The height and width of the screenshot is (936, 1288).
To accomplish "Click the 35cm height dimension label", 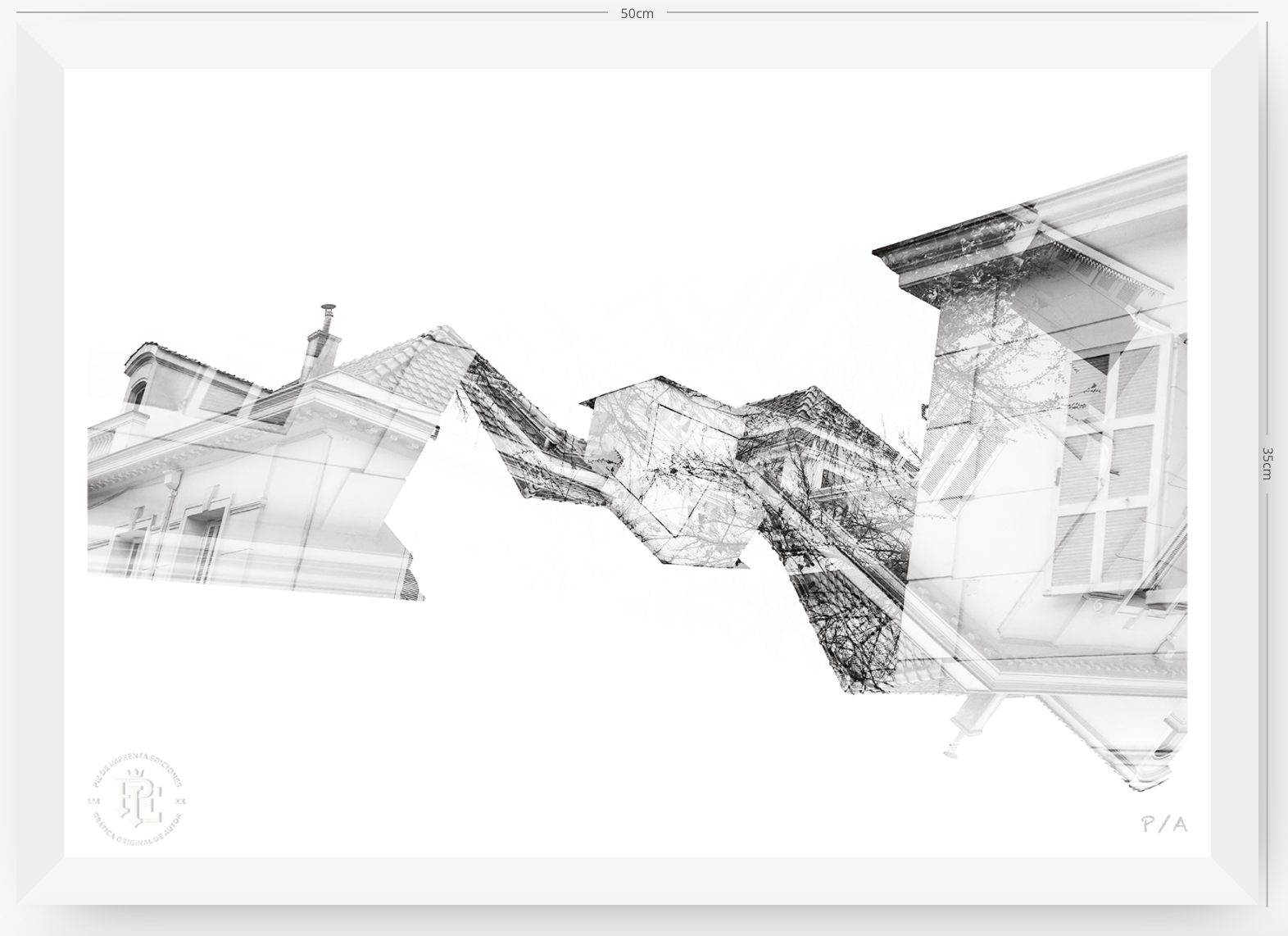I will pos(1268,463).
